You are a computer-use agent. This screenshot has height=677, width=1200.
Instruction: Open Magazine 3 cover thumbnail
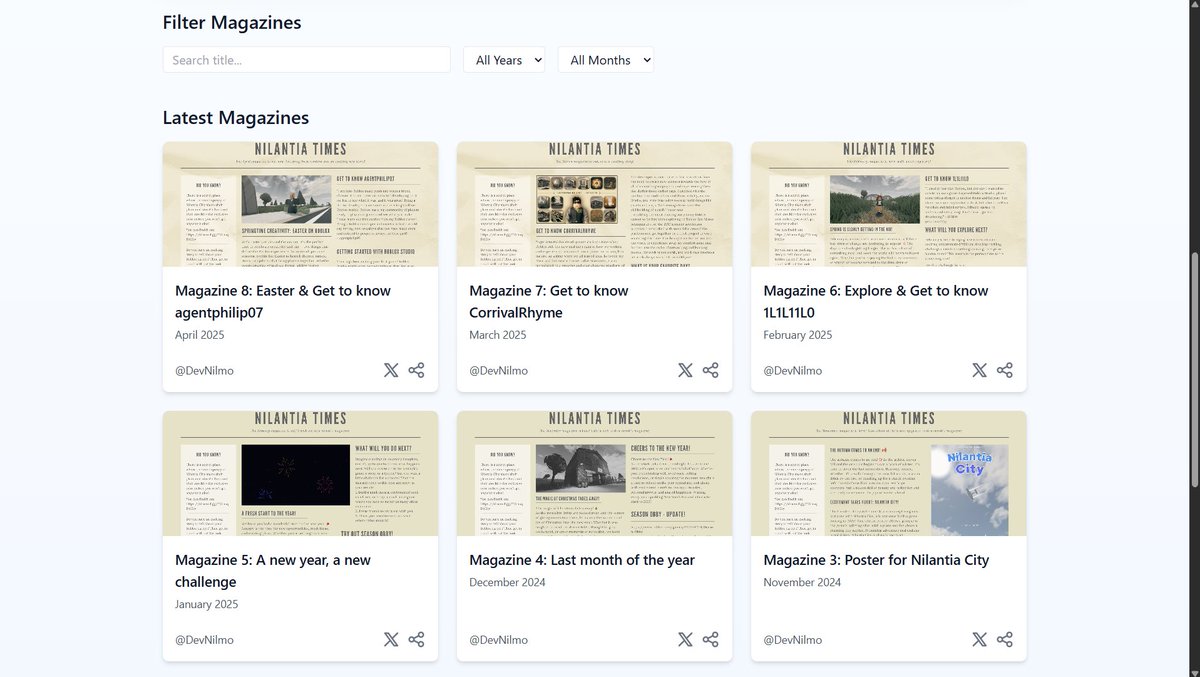[x=888, y=473]
